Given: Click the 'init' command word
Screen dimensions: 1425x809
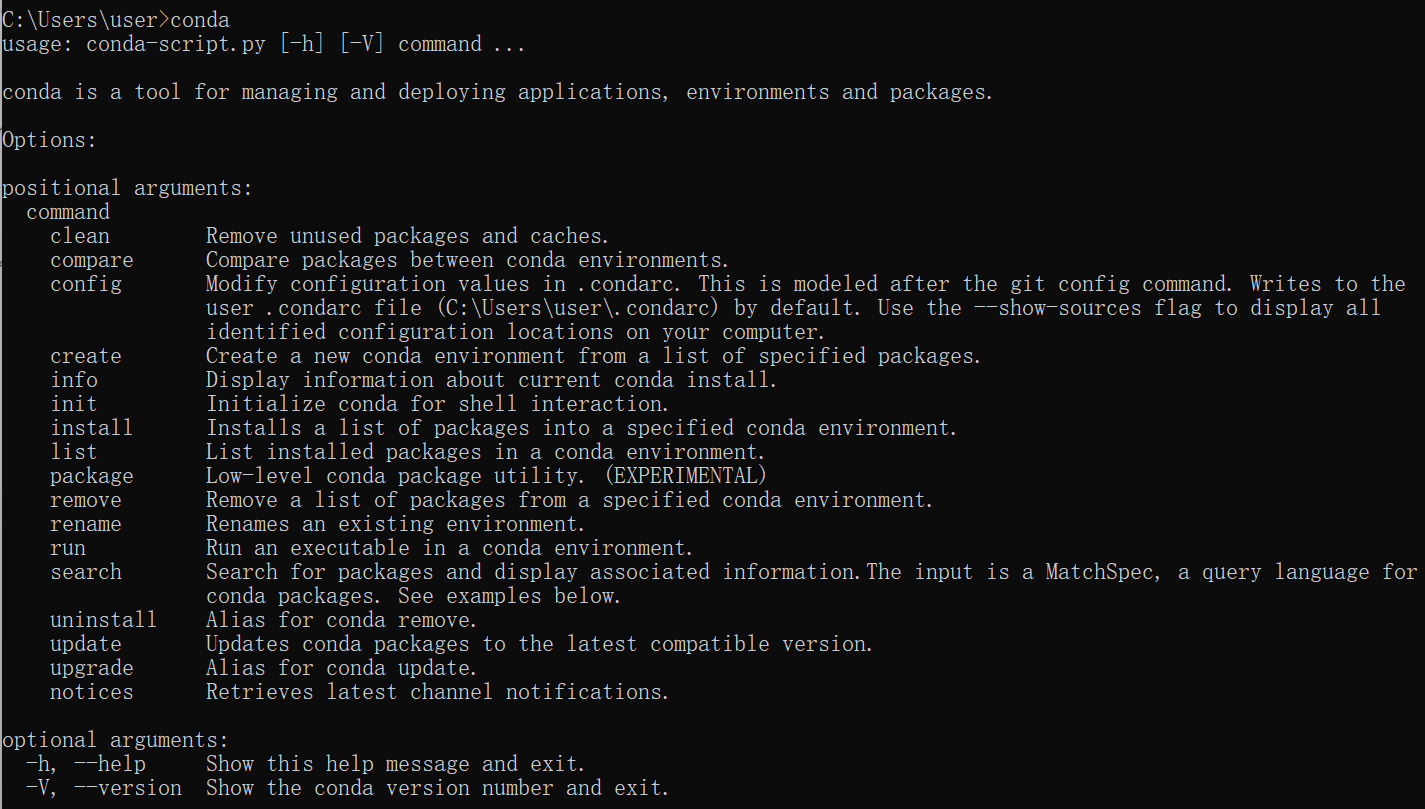Looking at the screenshot, I should click(x=74, y=404).
